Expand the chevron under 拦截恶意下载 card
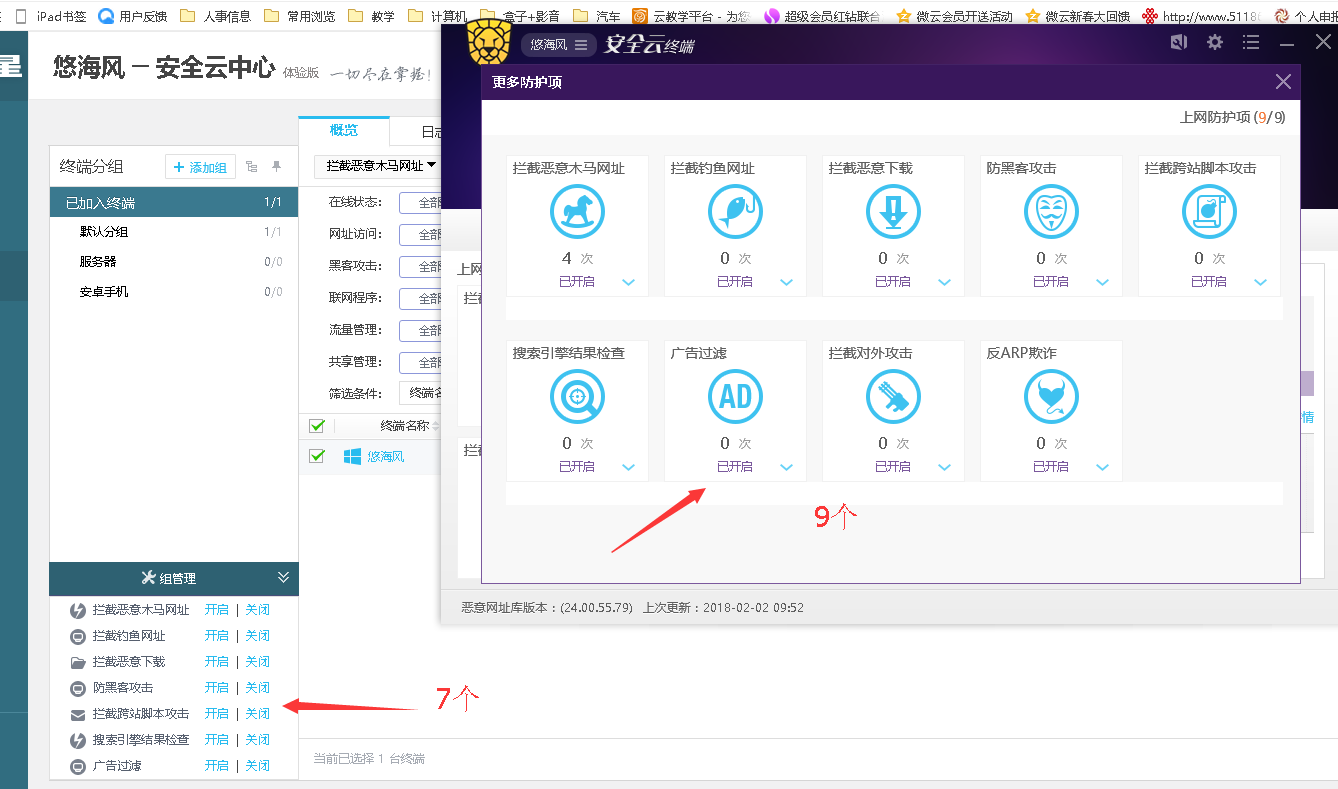The height and width of the screenshot is (789, 1338). click(944, 282)
